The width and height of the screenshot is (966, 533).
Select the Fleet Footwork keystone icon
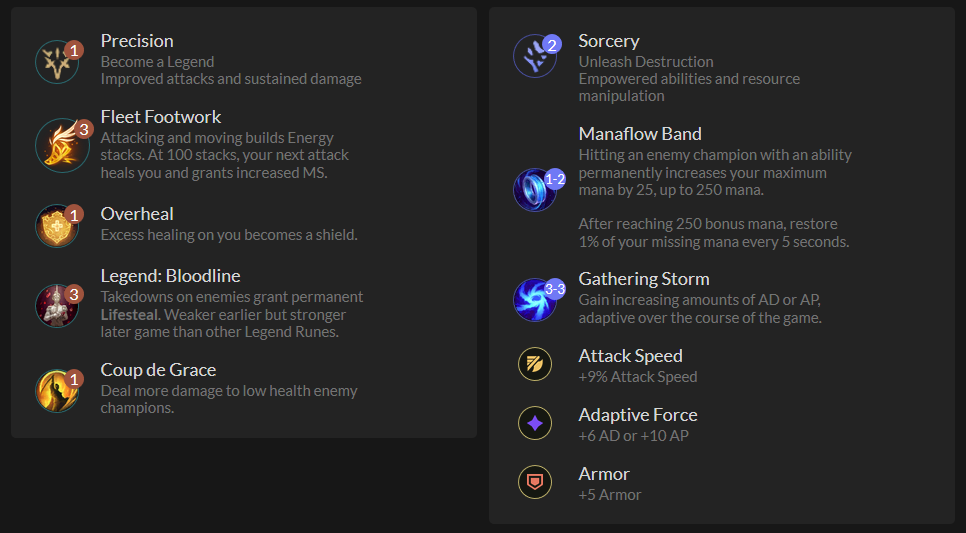click(60, 145)
